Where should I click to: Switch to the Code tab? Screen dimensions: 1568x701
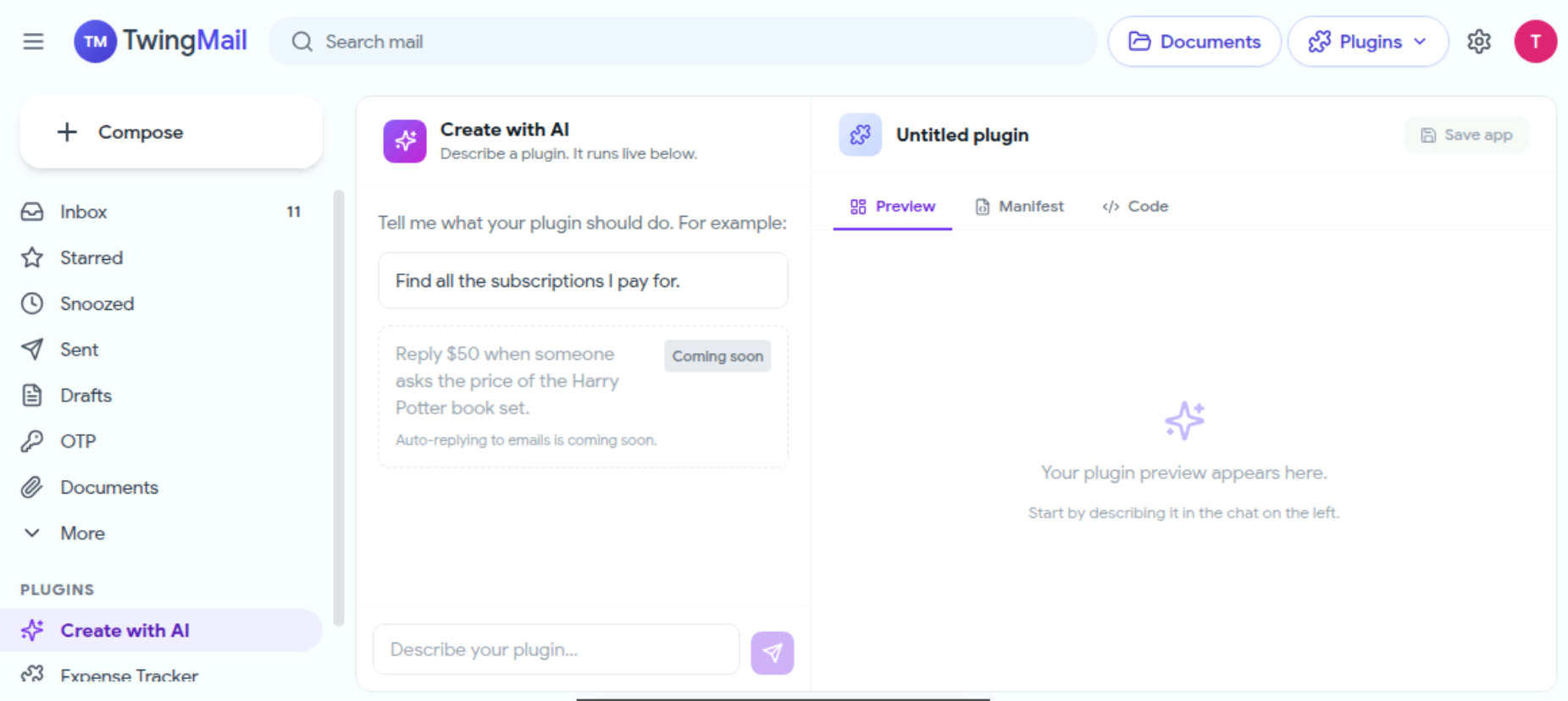(1135, 207)
